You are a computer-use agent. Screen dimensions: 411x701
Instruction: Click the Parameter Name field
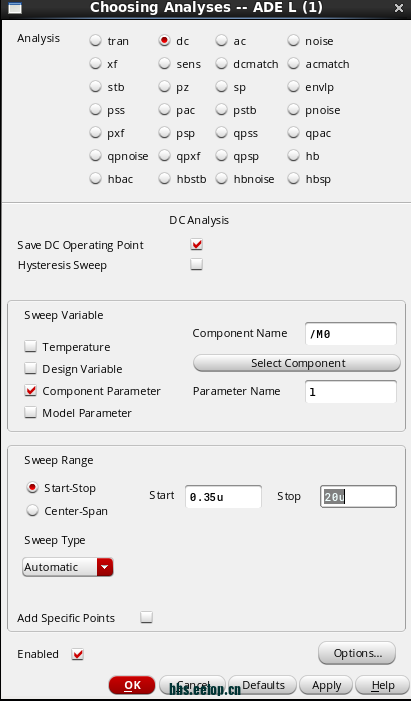click(x=351, y=392)
